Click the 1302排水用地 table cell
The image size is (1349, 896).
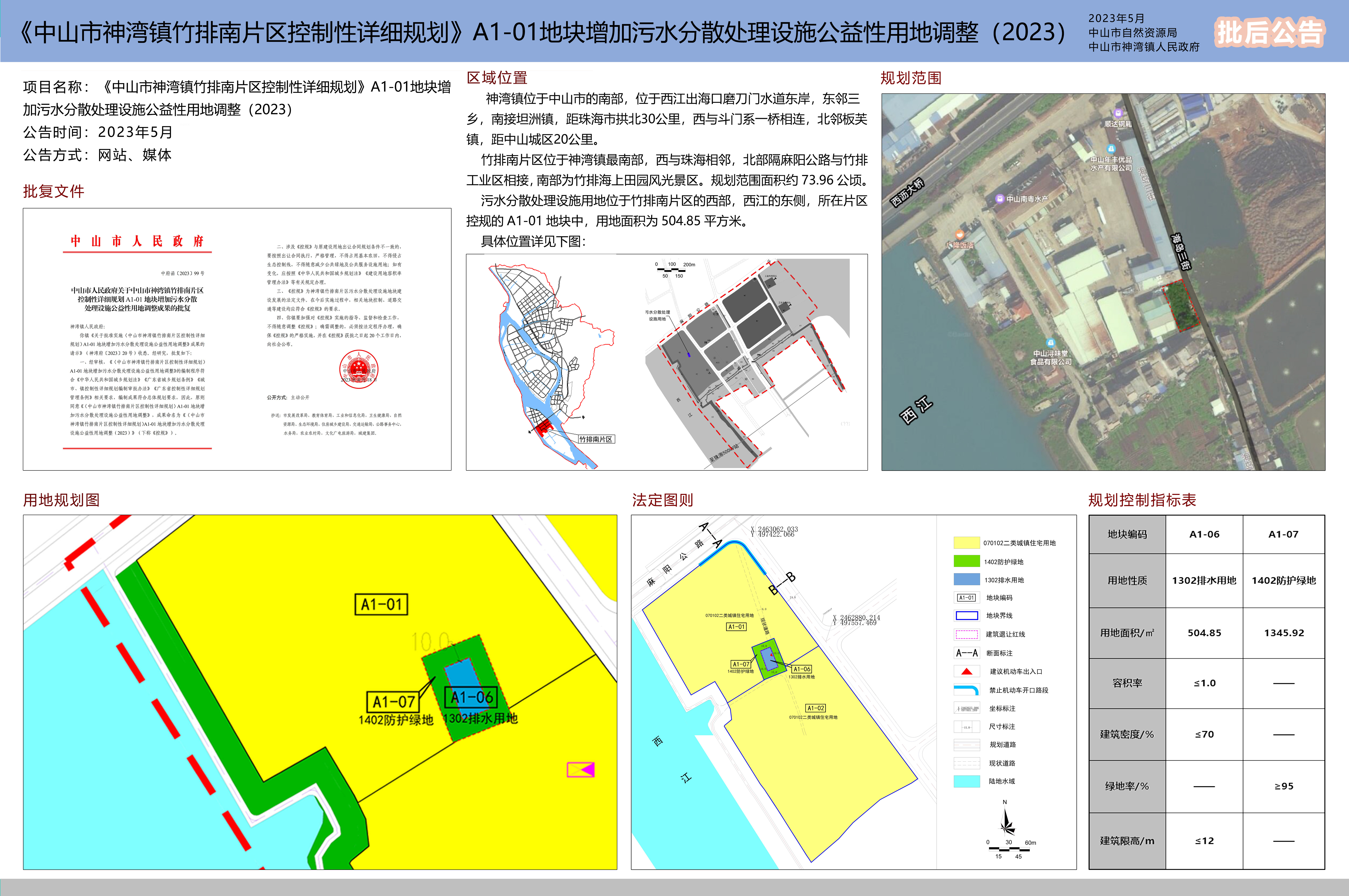(1204, 581)
